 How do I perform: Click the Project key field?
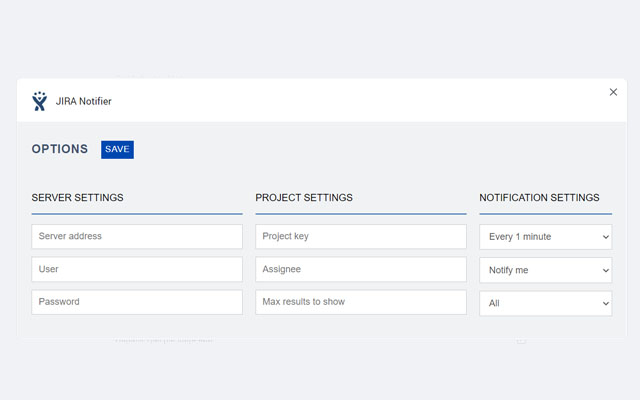361,236
